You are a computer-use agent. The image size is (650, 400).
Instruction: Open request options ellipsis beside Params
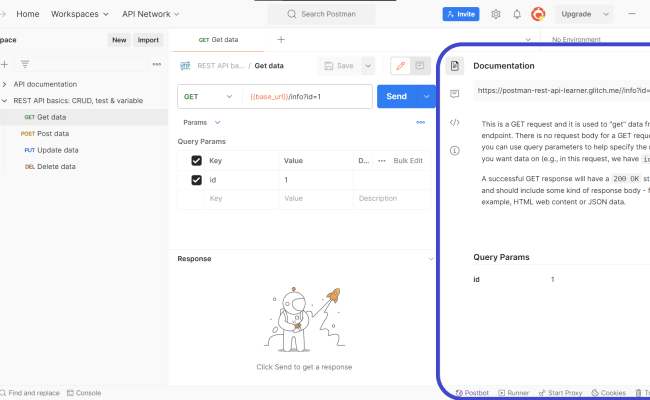click(x=420, y=123)
